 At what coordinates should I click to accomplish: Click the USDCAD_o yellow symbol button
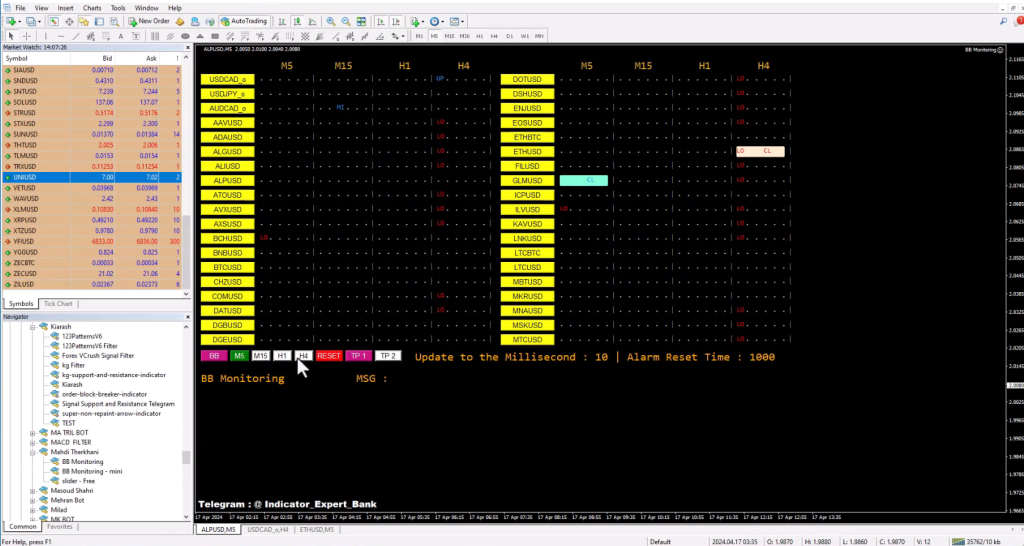click(x=227, y=79)
